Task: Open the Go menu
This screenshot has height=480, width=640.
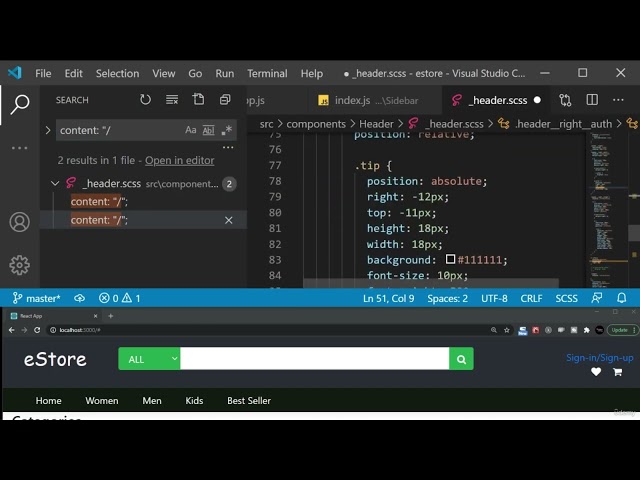Action: 195,73
